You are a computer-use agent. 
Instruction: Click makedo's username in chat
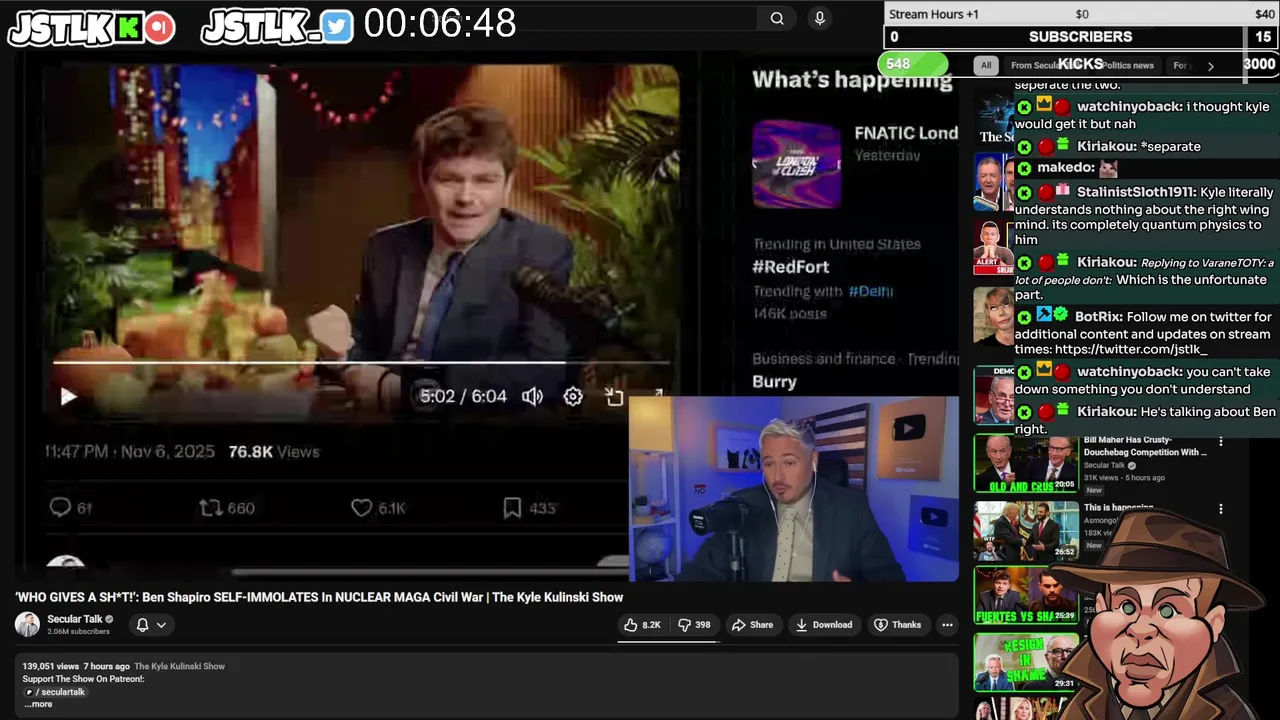[1066, 168]
